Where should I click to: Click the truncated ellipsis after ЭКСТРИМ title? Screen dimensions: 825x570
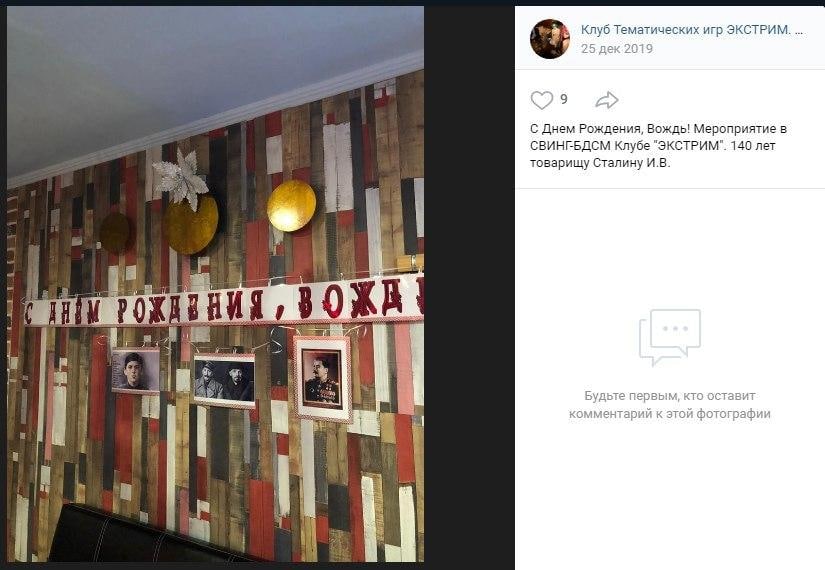click(x=799, y=30)
